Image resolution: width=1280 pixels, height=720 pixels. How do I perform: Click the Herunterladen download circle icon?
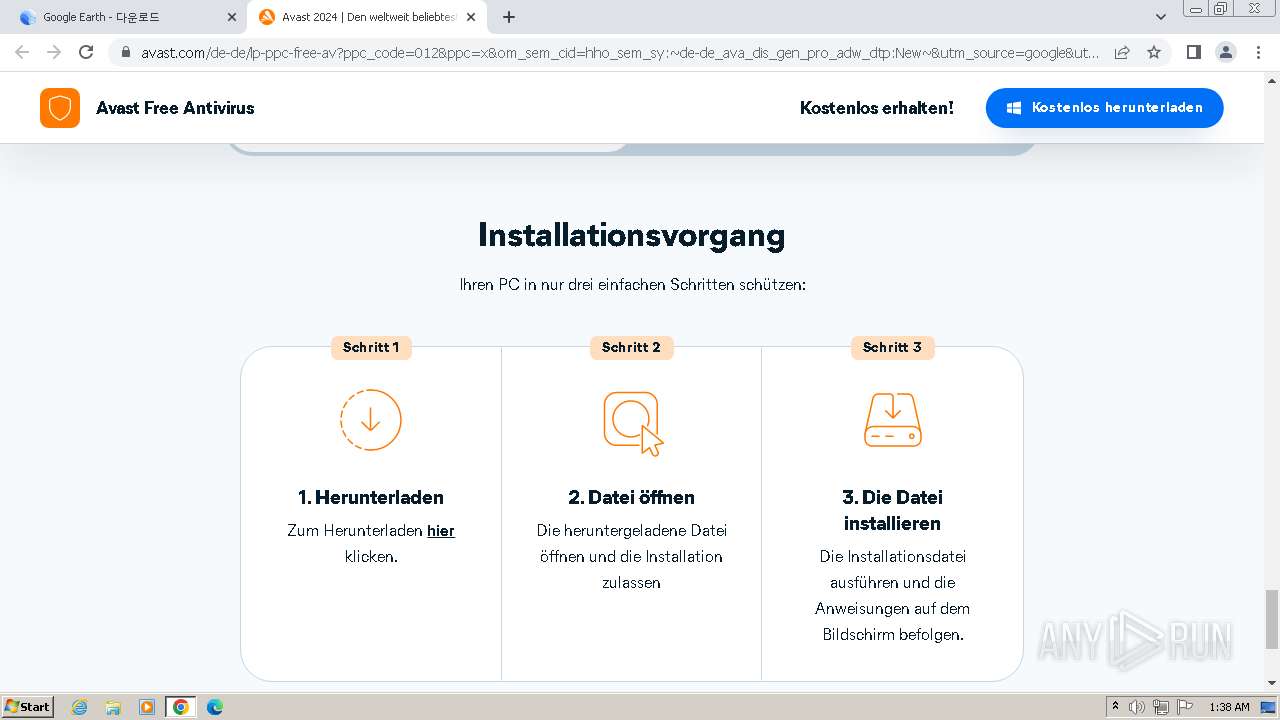click(371, 420)
